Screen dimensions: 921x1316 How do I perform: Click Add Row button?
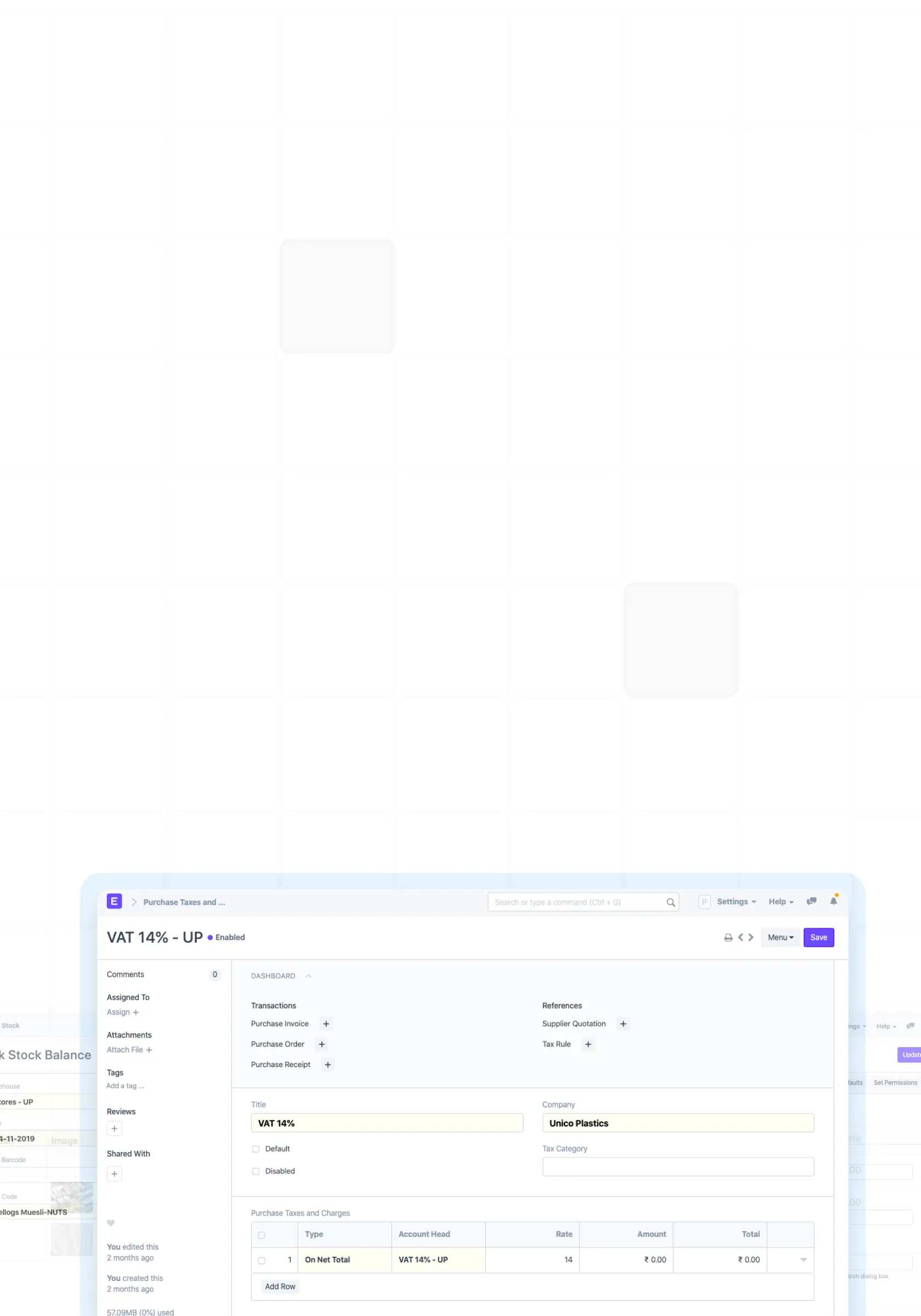click(280, 1287)
